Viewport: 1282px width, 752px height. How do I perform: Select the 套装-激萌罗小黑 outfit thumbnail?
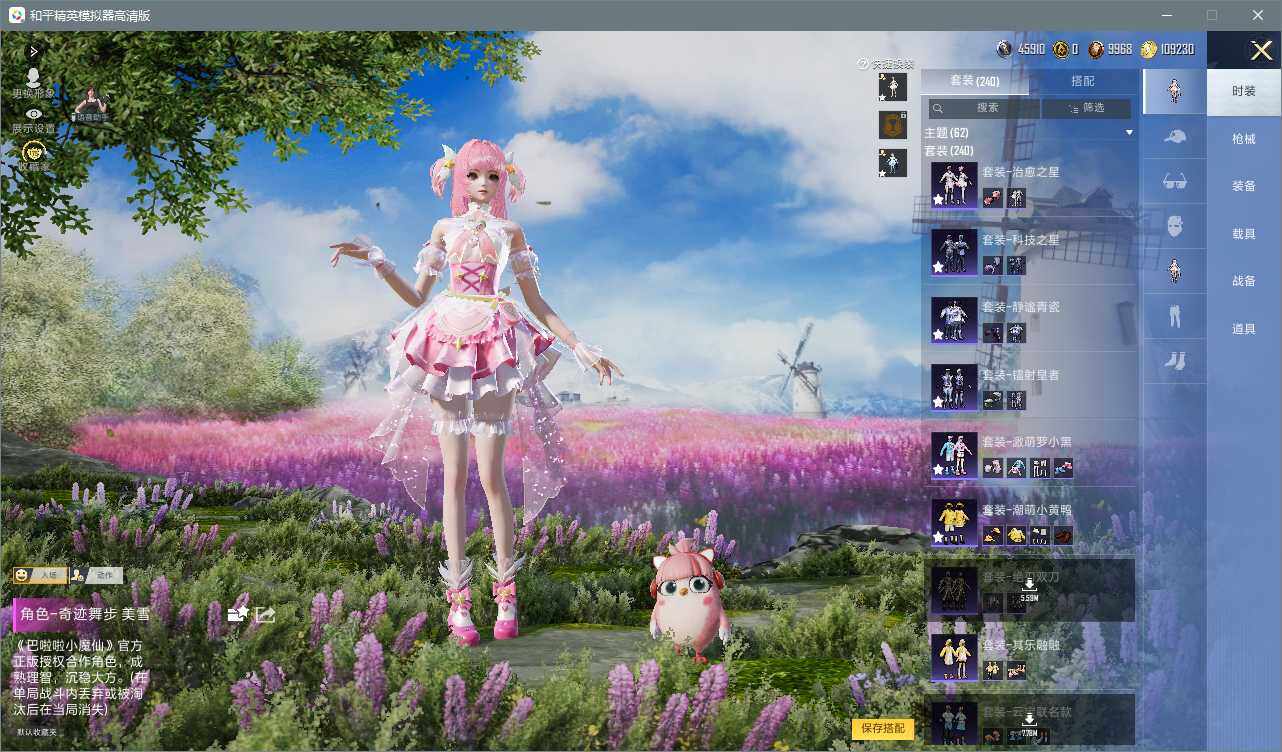954,455
